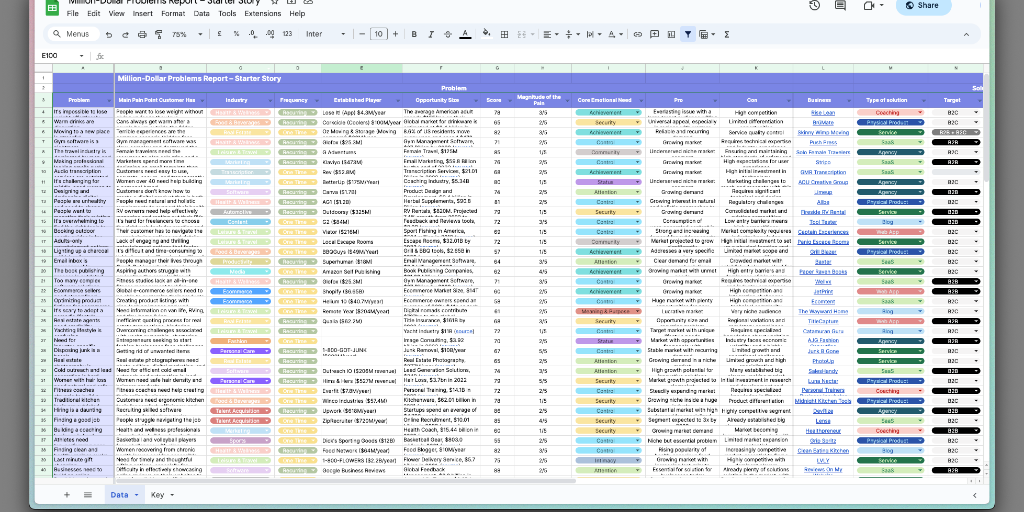The height and width of the screenshot is (512, 1024).
Task: Open the fill color picker
Action: tap(487, 34)
